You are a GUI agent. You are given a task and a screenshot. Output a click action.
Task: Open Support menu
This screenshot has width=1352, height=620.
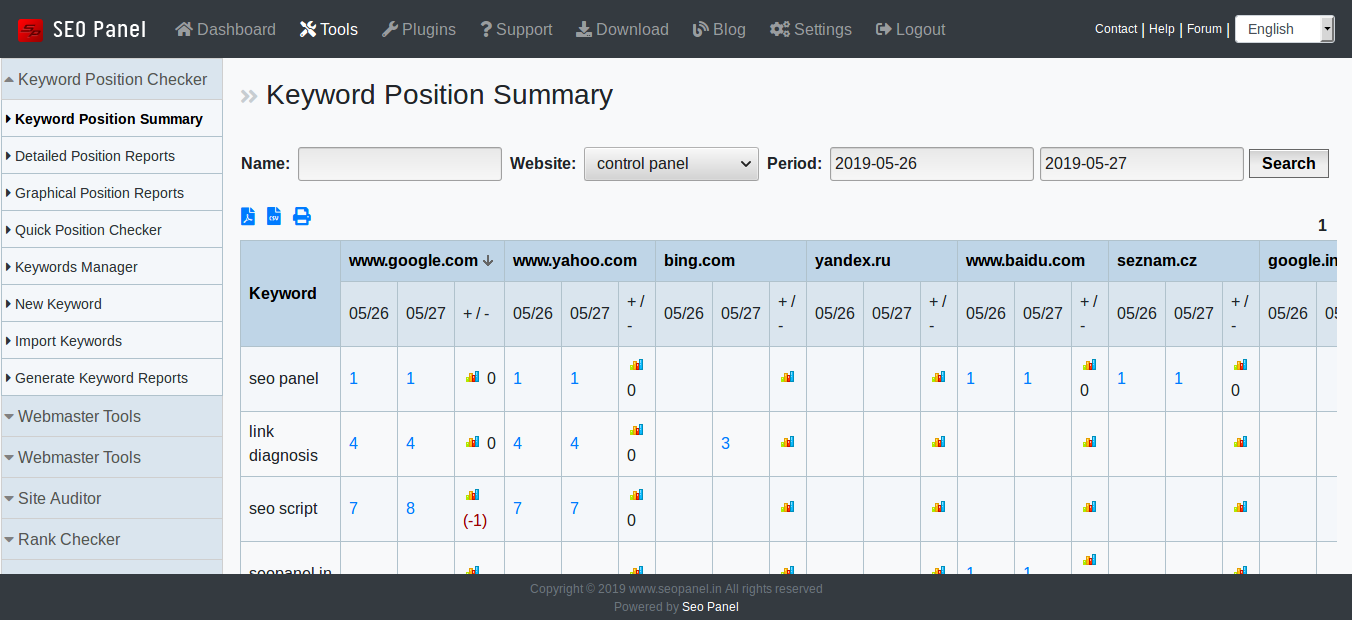tap(516, 29)
